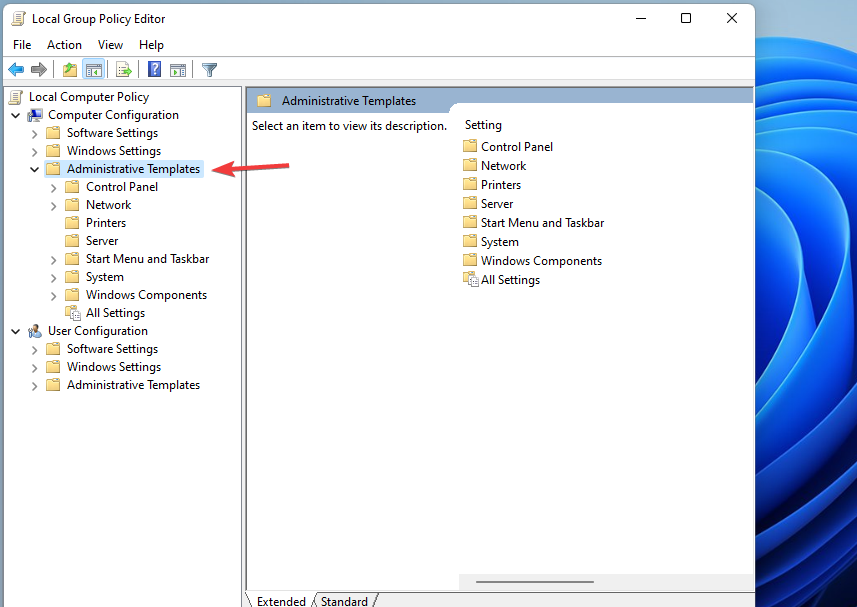Click the horizontal scrollbar in right pane

pyautogui.click(x=535, y=582)
